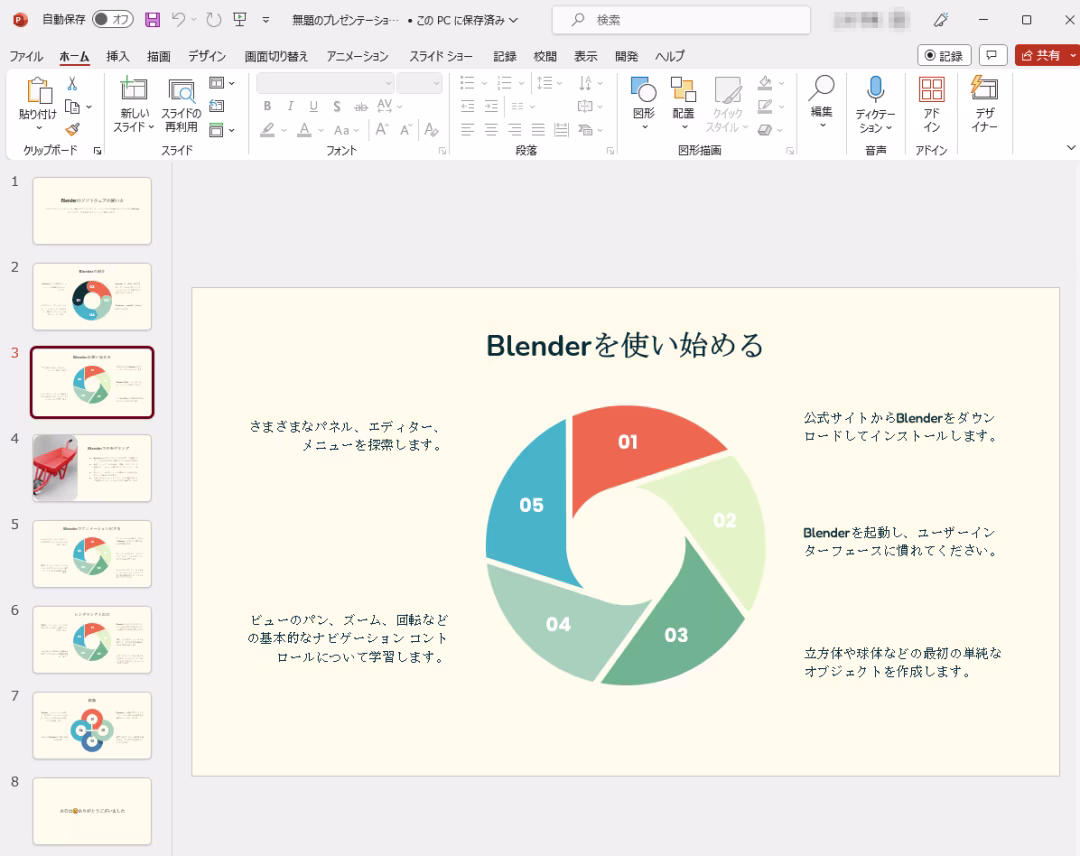This screenshot has width=1080, height=856.
Task: Click the Reset slide icon
Action: (x=217, y=106)
